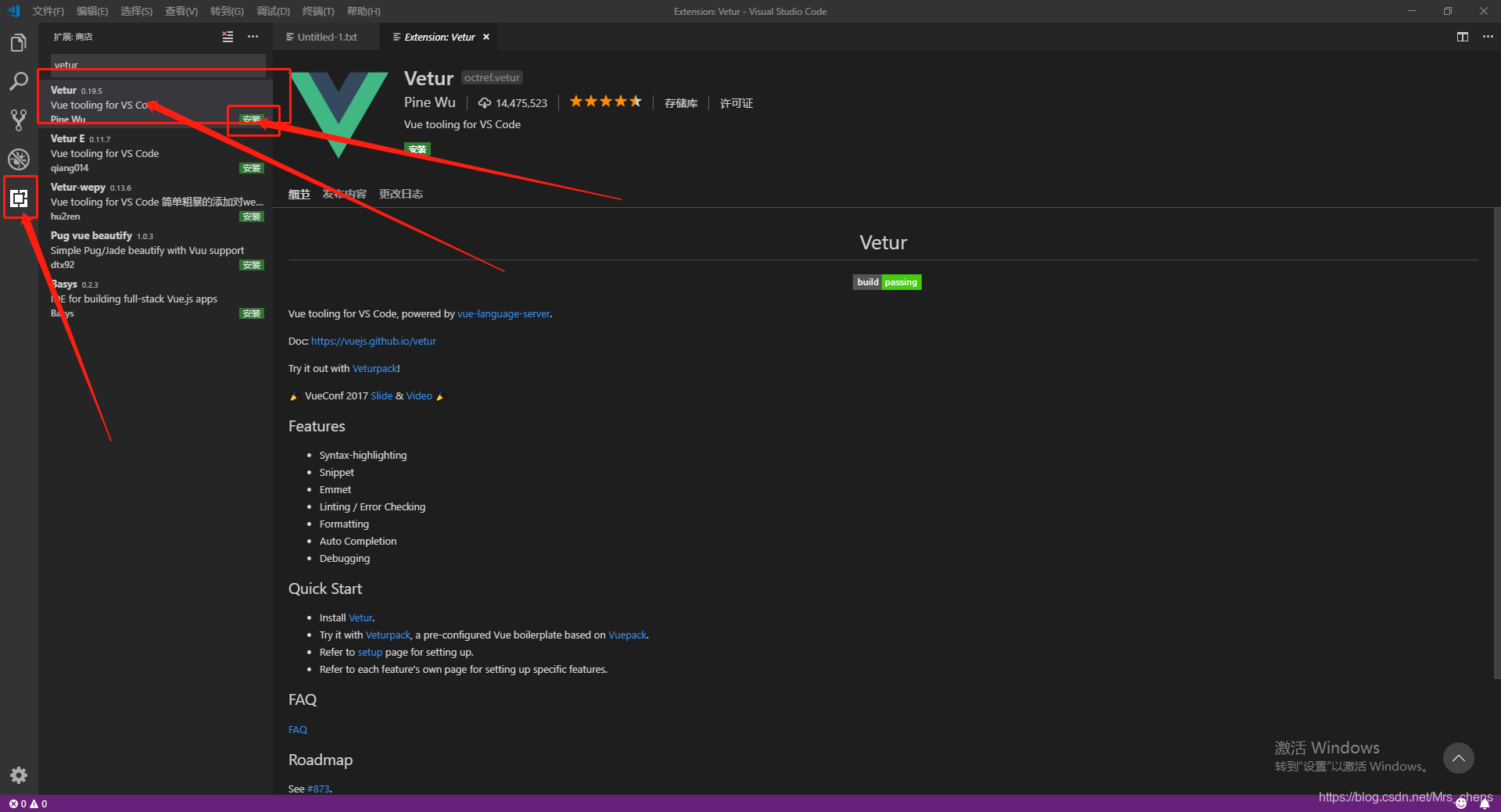The height and width of the screenshot is (812, 1501).
Task: Open the Vetur link in Quick Start
Action: [x=360, y=617]
